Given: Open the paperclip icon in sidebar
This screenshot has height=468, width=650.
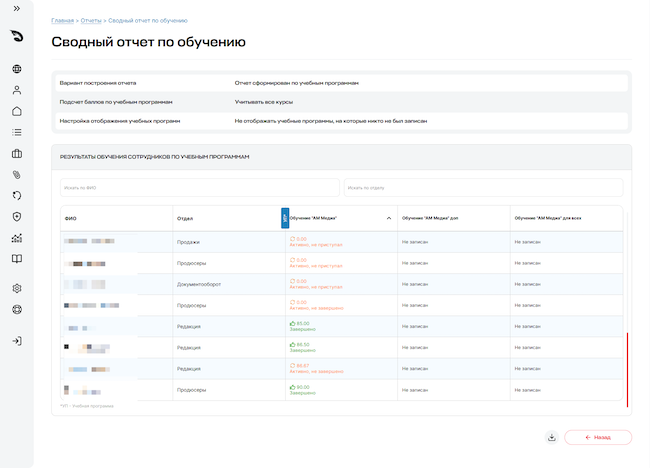Looking at the screenshot, I should coord(17,175).
